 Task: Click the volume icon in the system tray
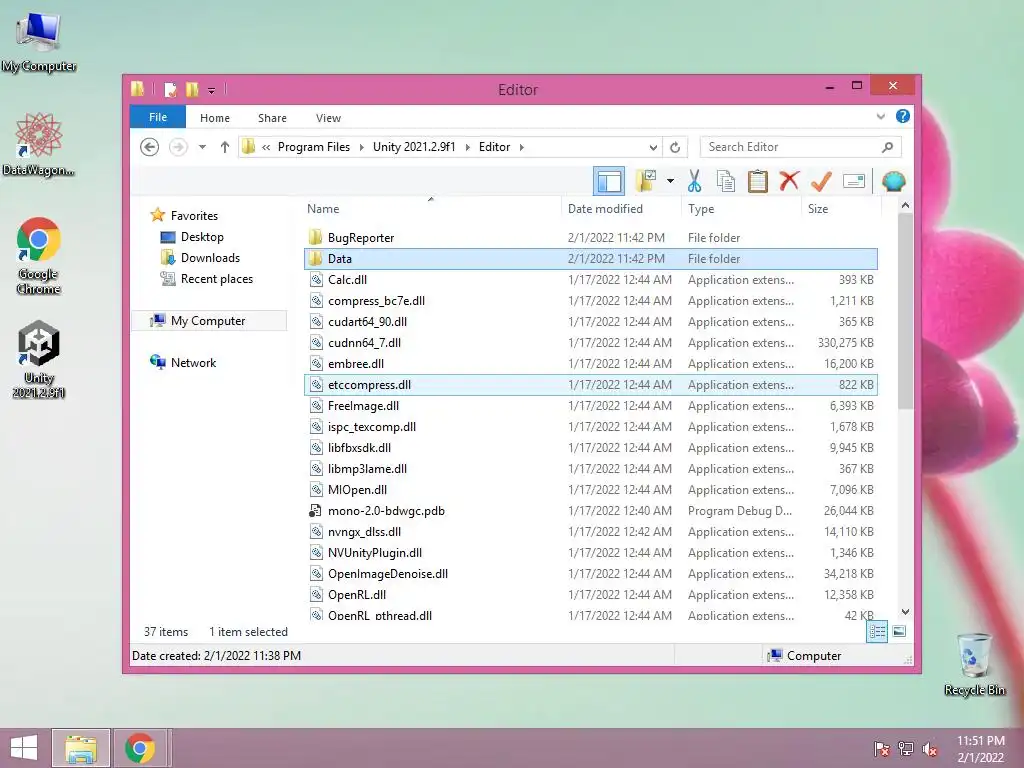[x=929, y=748]
